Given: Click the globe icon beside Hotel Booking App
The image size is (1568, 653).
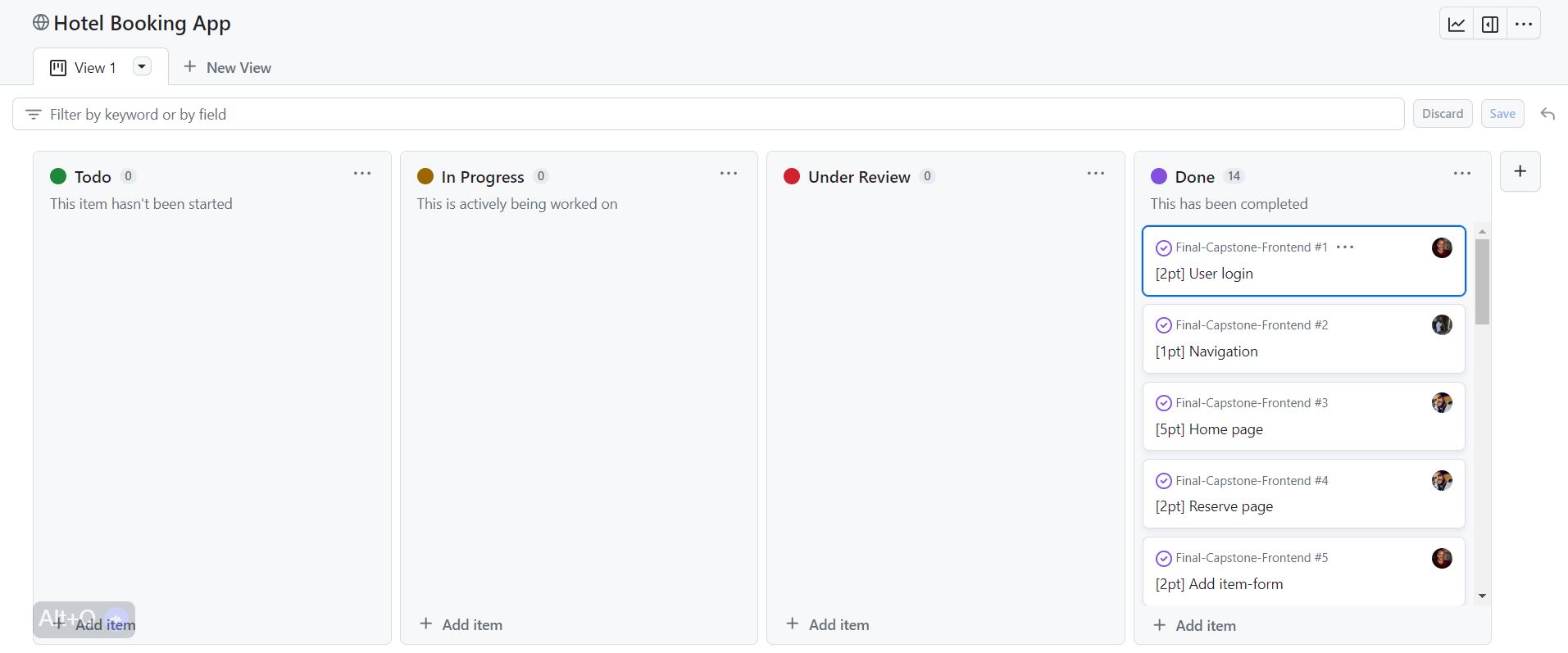Looking at the screenshot, I should [41, 22].
